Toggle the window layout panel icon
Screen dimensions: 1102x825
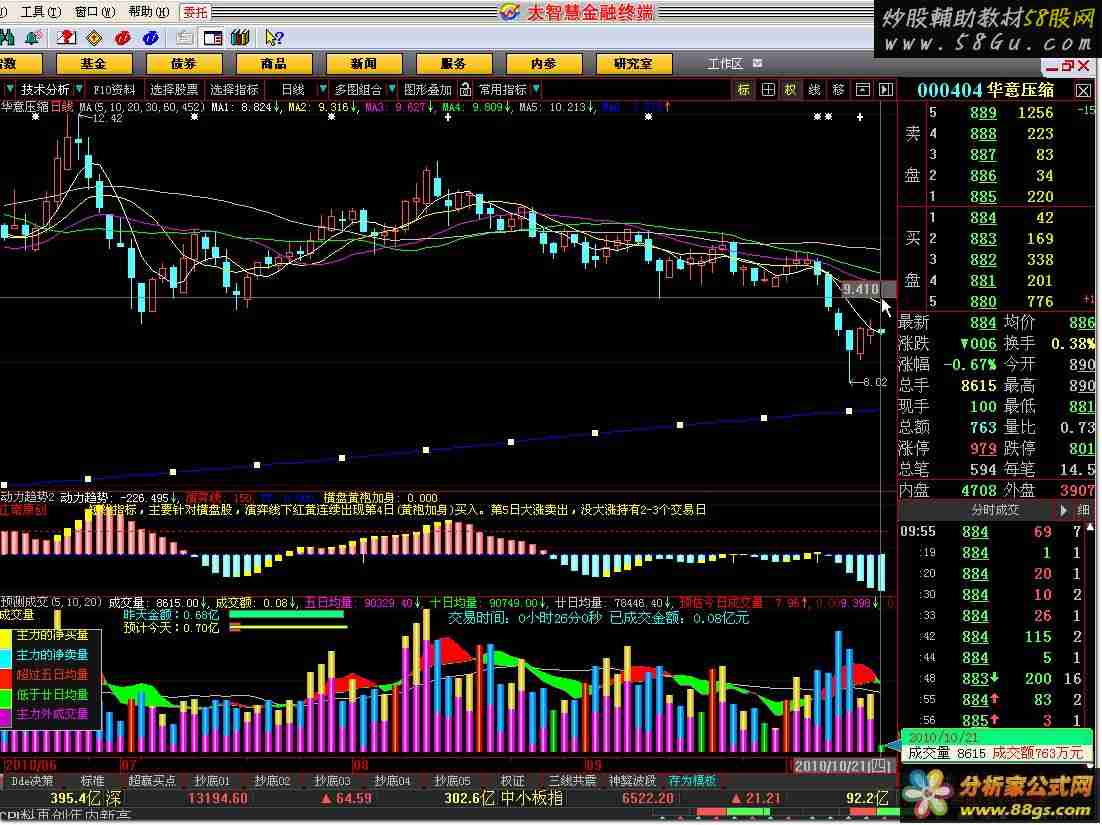click(212, 38)
